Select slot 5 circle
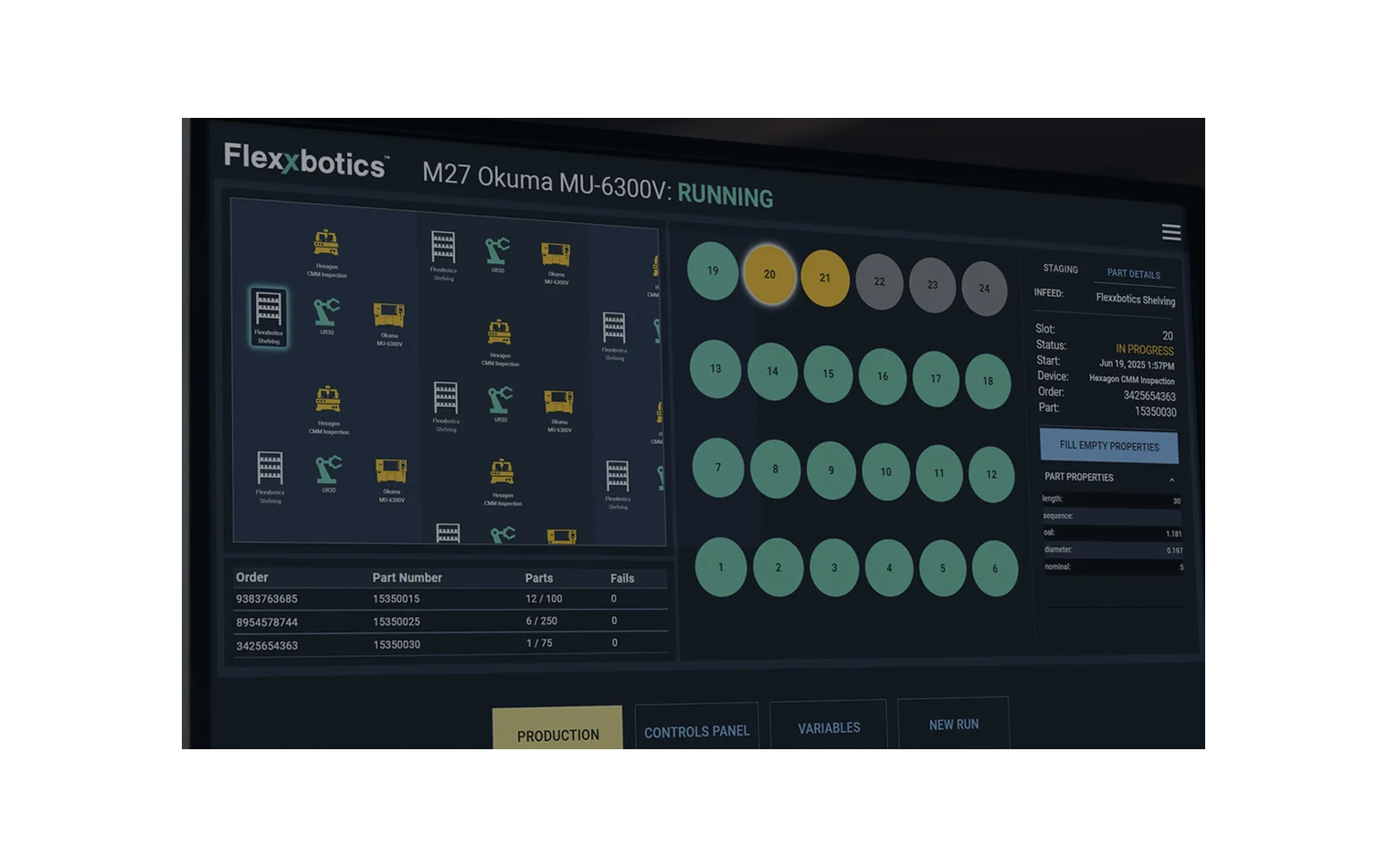1387x868 pixels. [x=943, y=568]
